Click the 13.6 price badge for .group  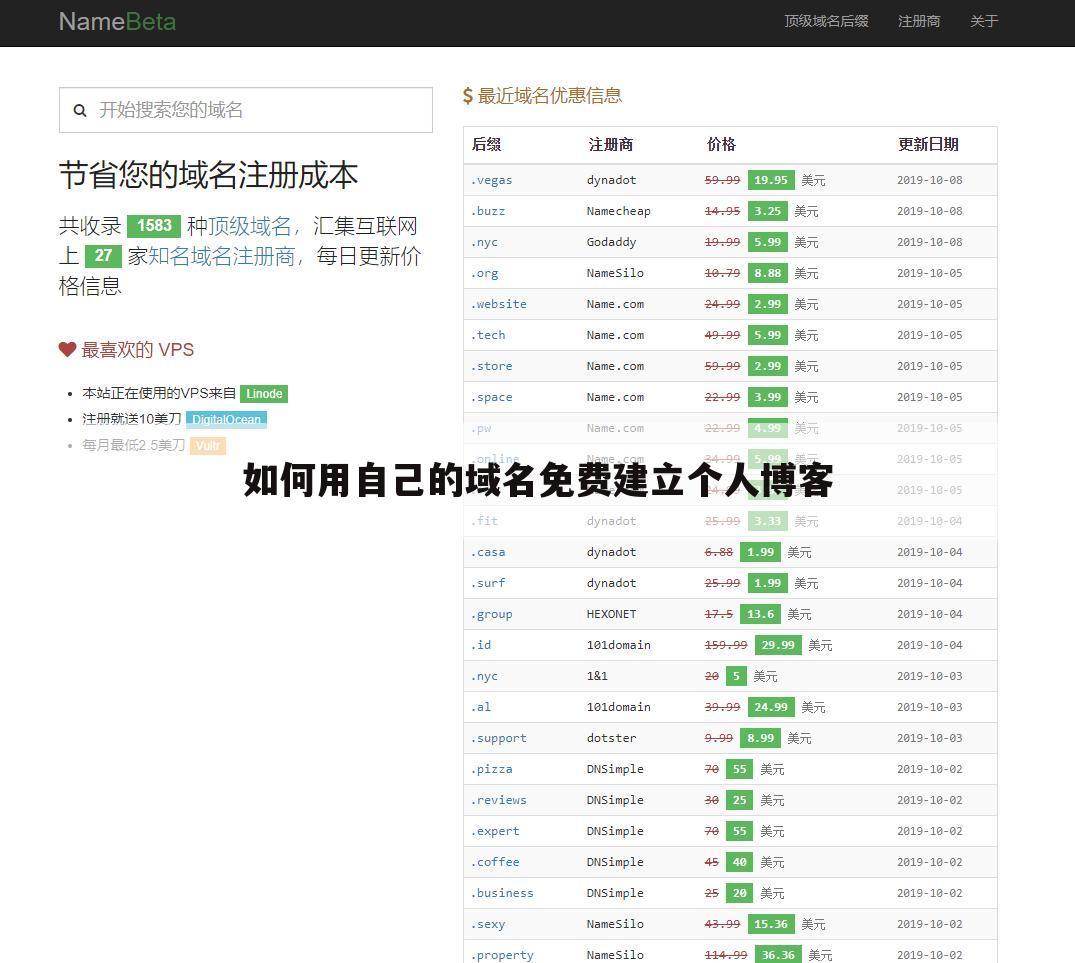point(760,614)
